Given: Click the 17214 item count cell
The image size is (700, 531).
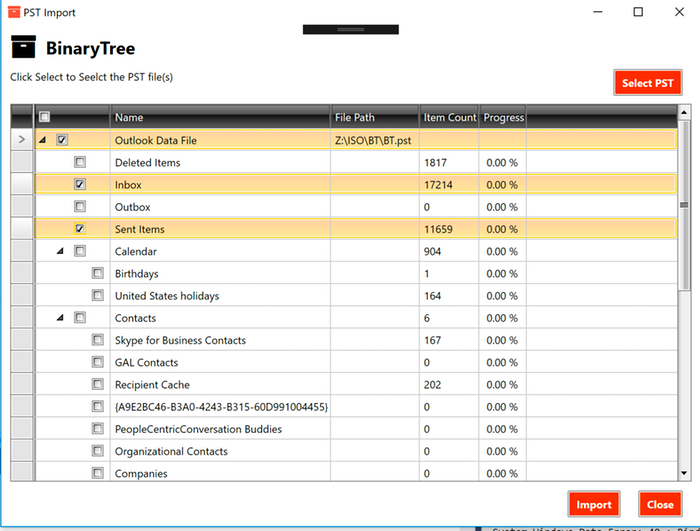Looking at the screenshot, I should point(449,185).
